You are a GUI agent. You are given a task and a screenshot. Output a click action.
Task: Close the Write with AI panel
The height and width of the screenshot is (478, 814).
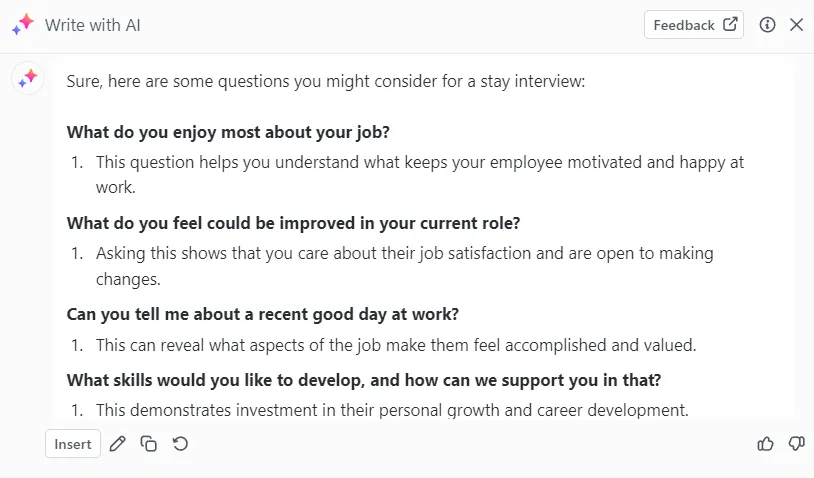coord(796,25)
